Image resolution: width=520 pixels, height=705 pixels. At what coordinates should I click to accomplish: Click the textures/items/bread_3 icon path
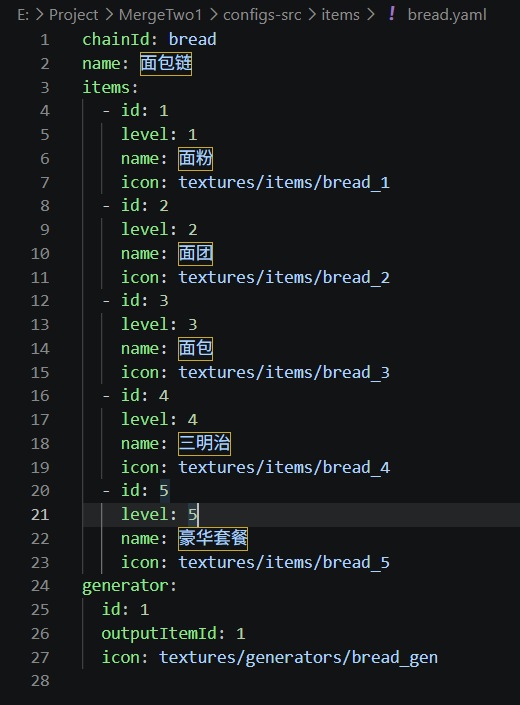284,372
